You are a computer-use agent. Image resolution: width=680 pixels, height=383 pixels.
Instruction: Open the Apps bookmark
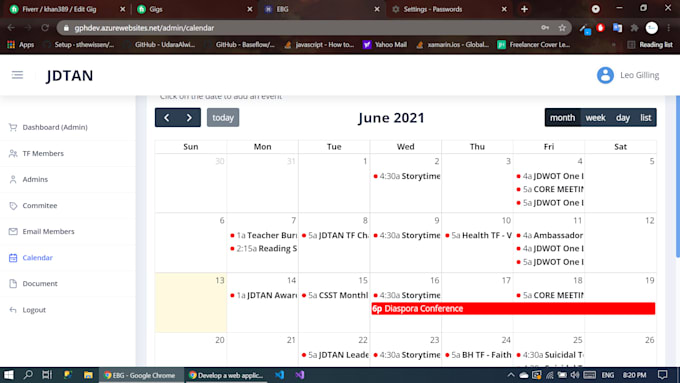(21, 45)
